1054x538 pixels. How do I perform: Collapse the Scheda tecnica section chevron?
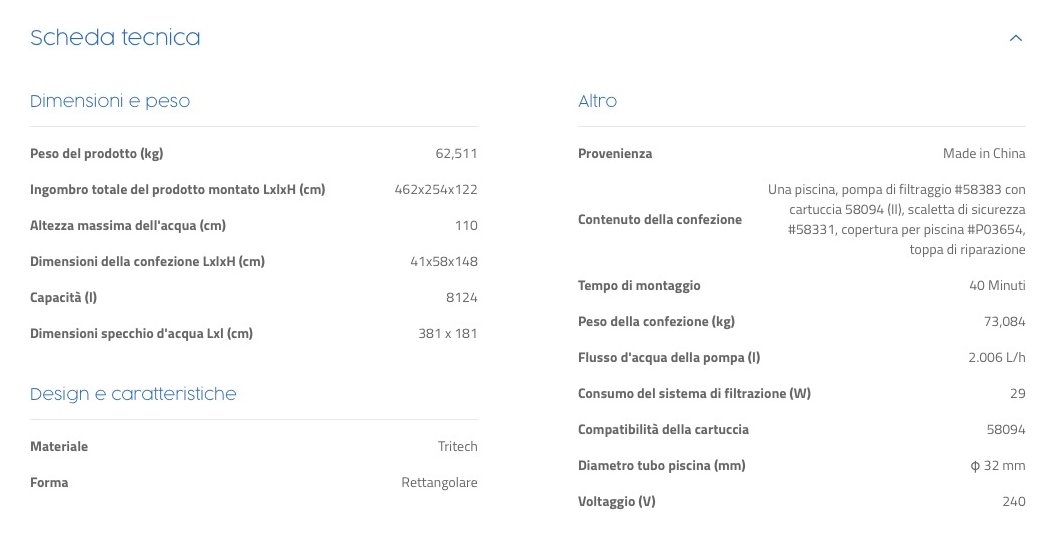coord(1016,39)
